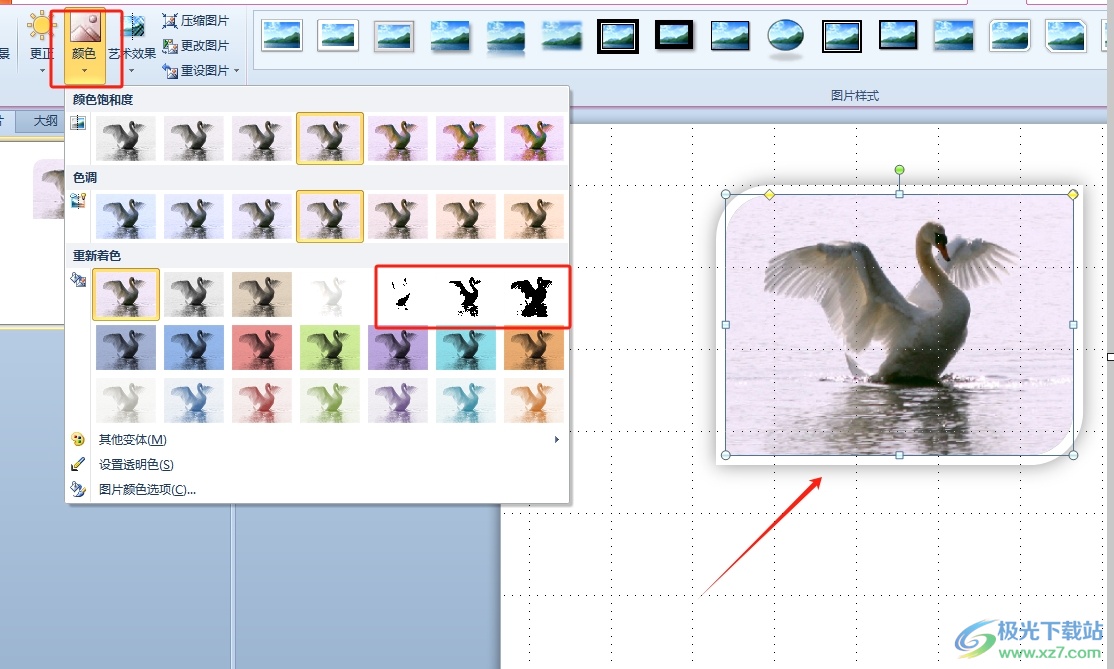Image resolution: width=1114 pixels, height=669 pixels.
Task: Select highlighted saturation 100% preset
Action: pyautogui.click(x=330, y=138)
